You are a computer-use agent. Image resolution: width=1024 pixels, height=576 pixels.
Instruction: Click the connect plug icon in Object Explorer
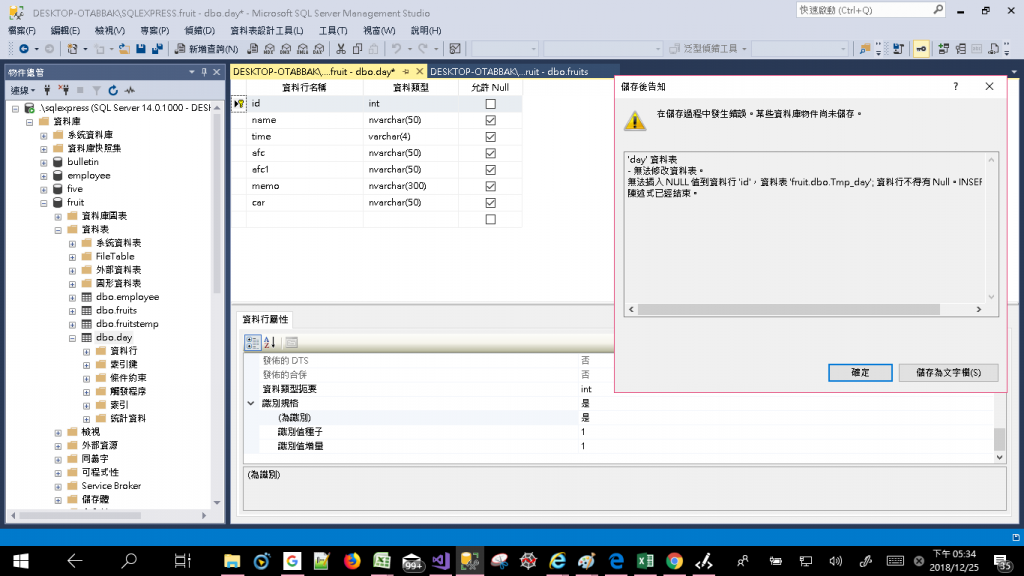click(x=47, y=90)
